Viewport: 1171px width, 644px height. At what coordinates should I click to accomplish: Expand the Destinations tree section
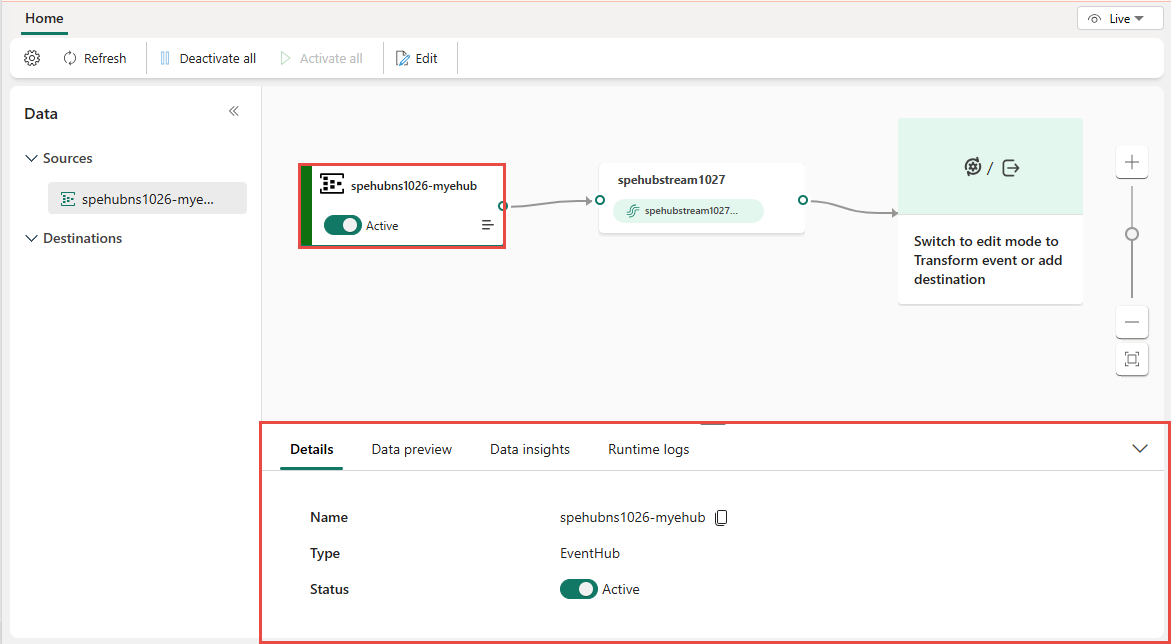coord(31,238)
